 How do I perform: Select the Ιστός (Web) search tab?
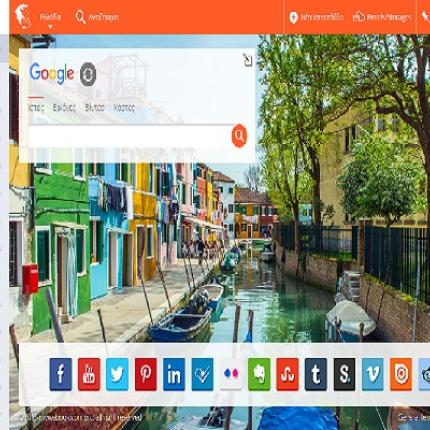click(36, 108)
